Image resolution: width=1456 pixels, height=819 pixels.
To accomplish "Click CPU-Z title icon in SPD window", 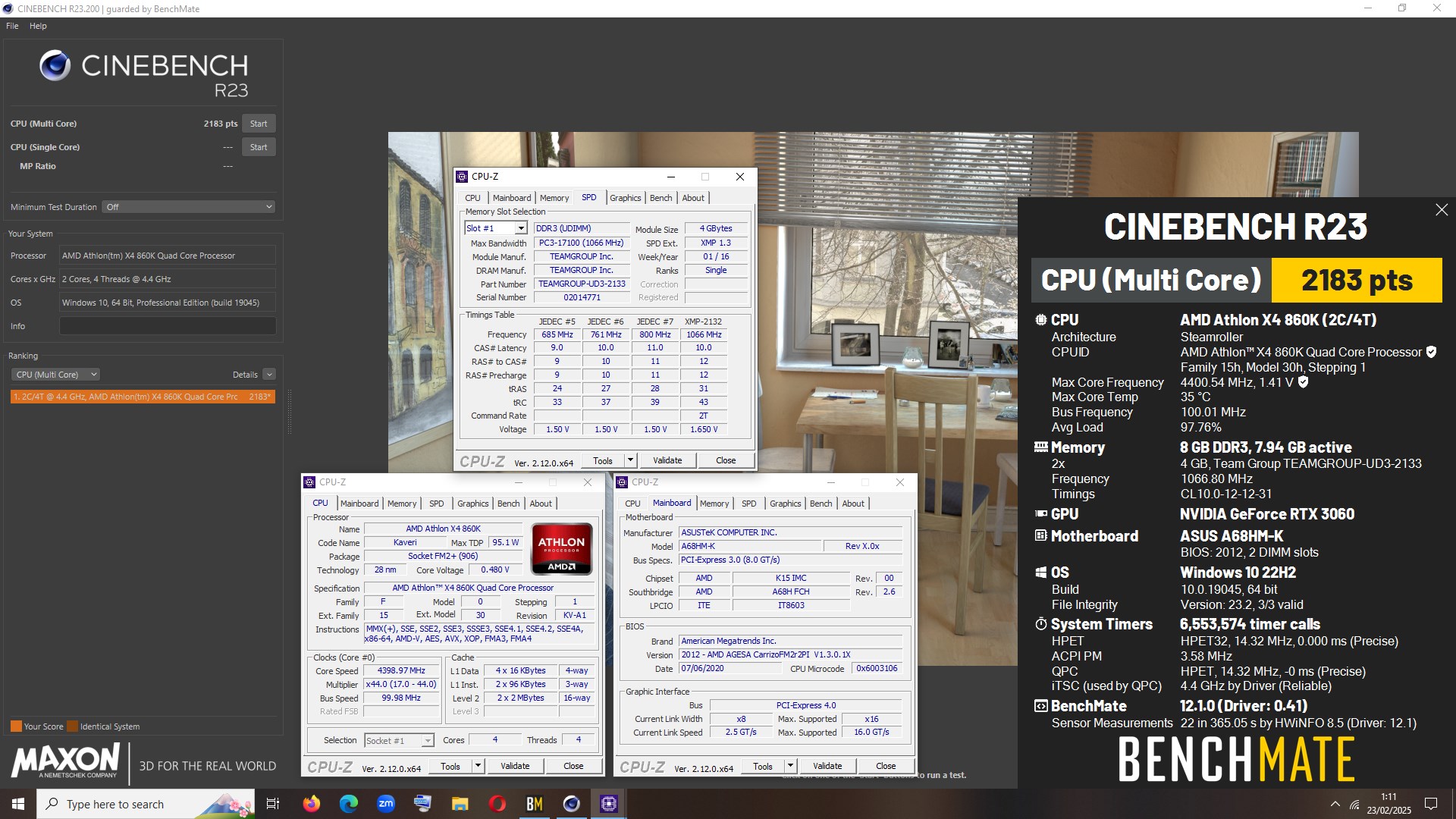I will click(462, 177).
